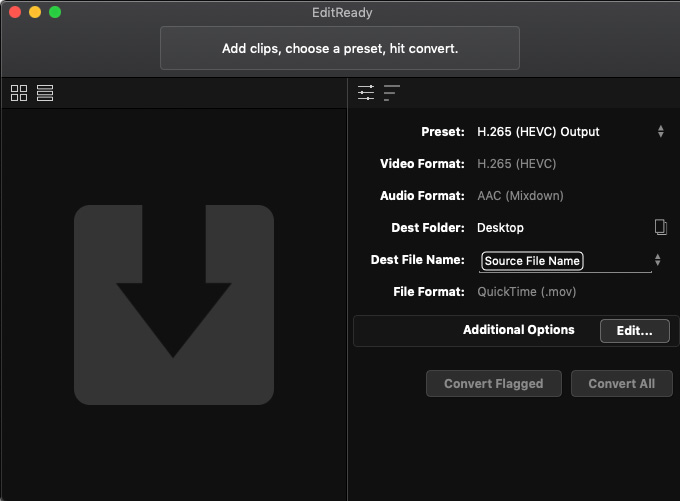Expand the Dest File Name options stepper
The width and height of the screenshot is (680, 501).
tap(657, 260)
